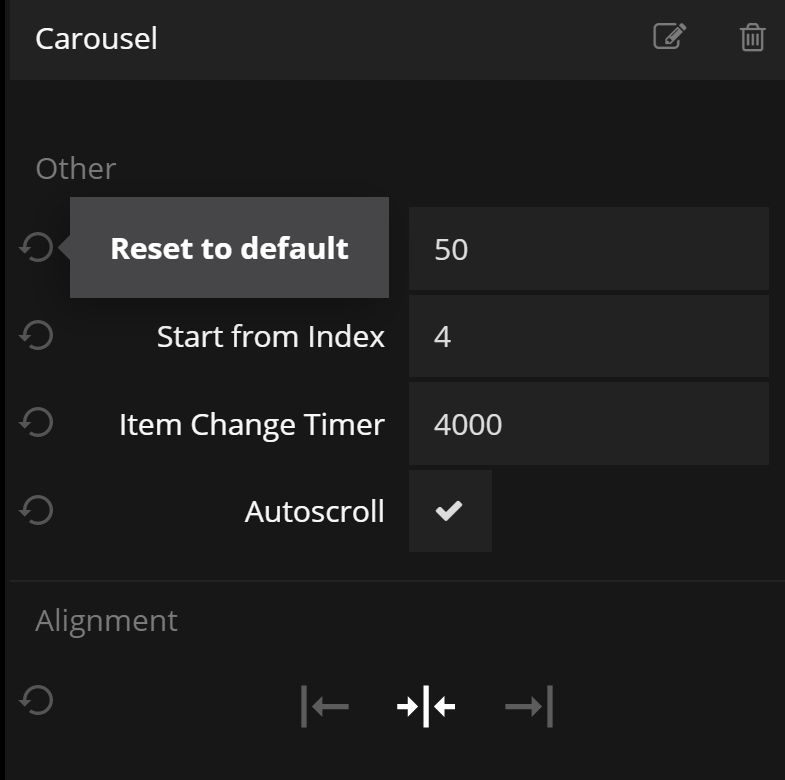
Task: Reset the Start from Index value
Action: [37, 335]
